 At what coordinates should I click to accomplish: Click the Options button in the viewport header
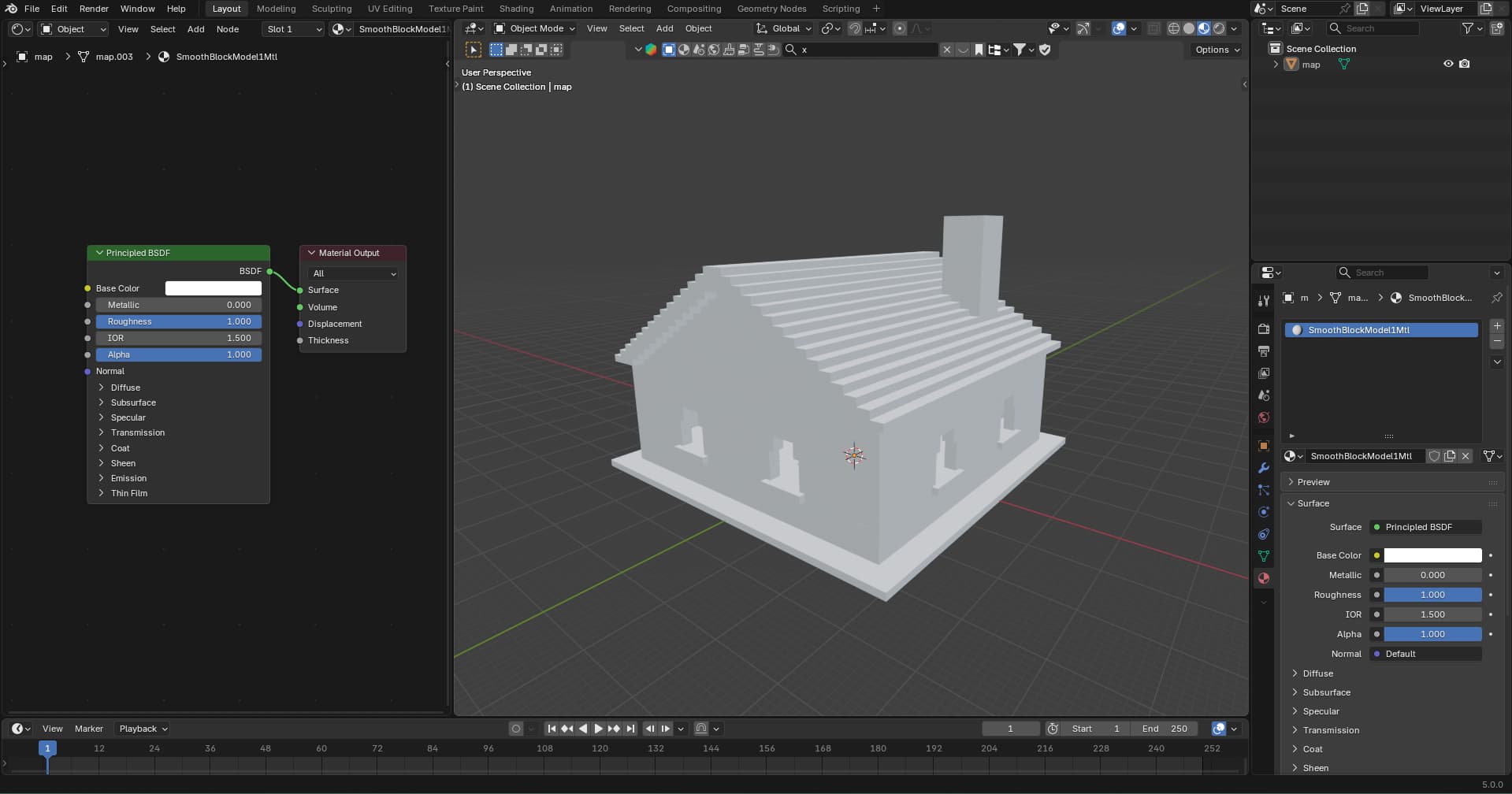point(1214,49)
